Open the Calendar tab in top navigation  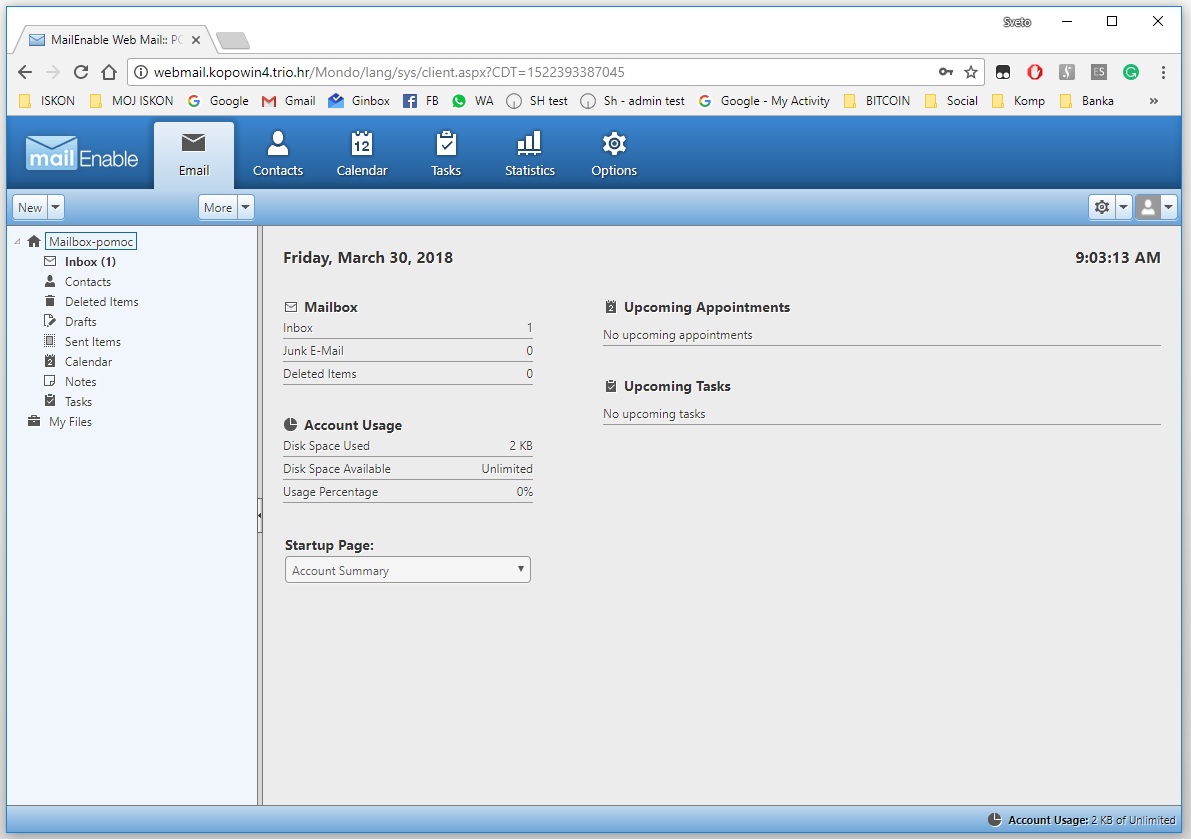tap(362, 155)
